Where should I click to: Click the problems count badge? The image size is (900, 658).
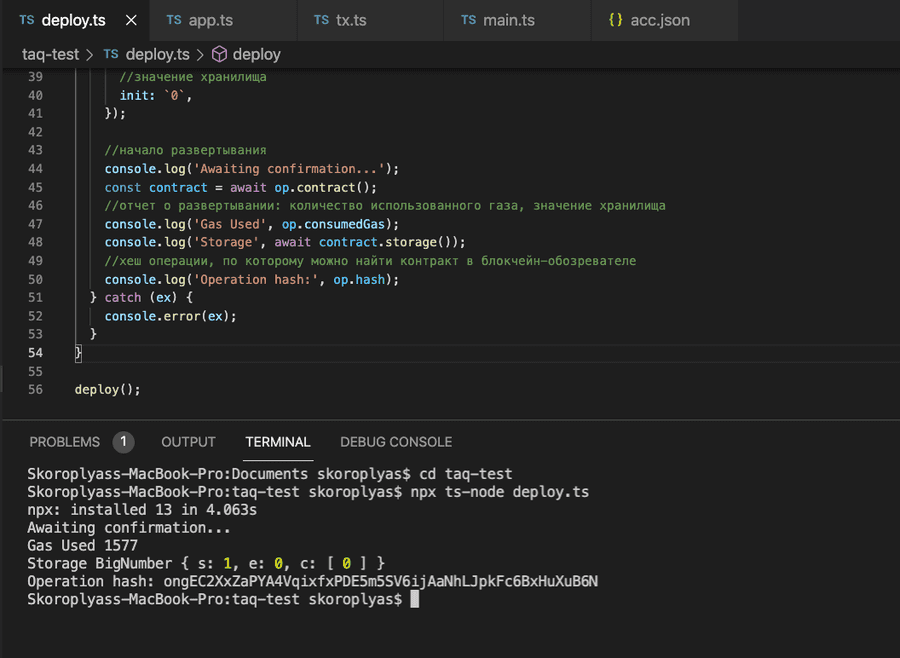(123, 442)
